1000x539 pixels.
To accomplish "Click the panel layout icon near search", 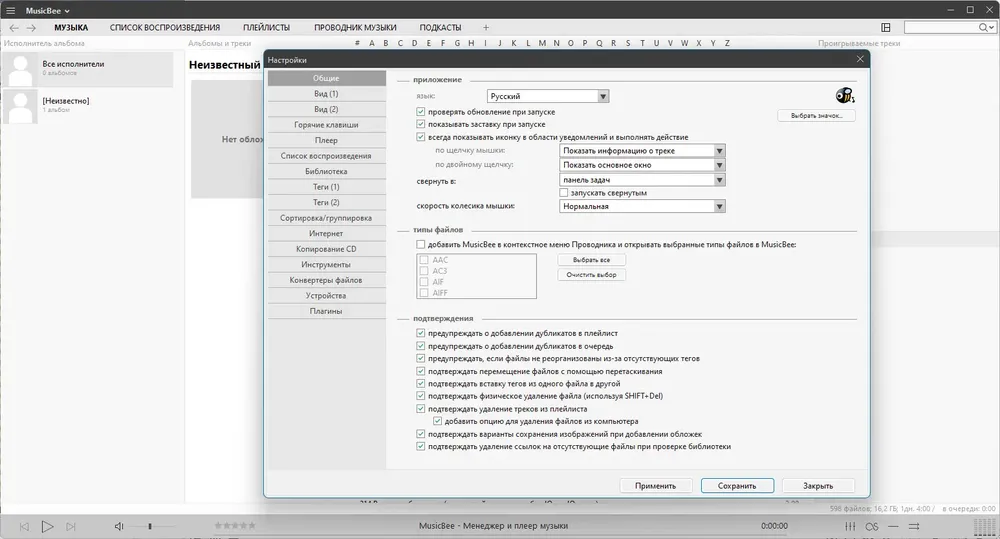I will [x=886, y=27].
